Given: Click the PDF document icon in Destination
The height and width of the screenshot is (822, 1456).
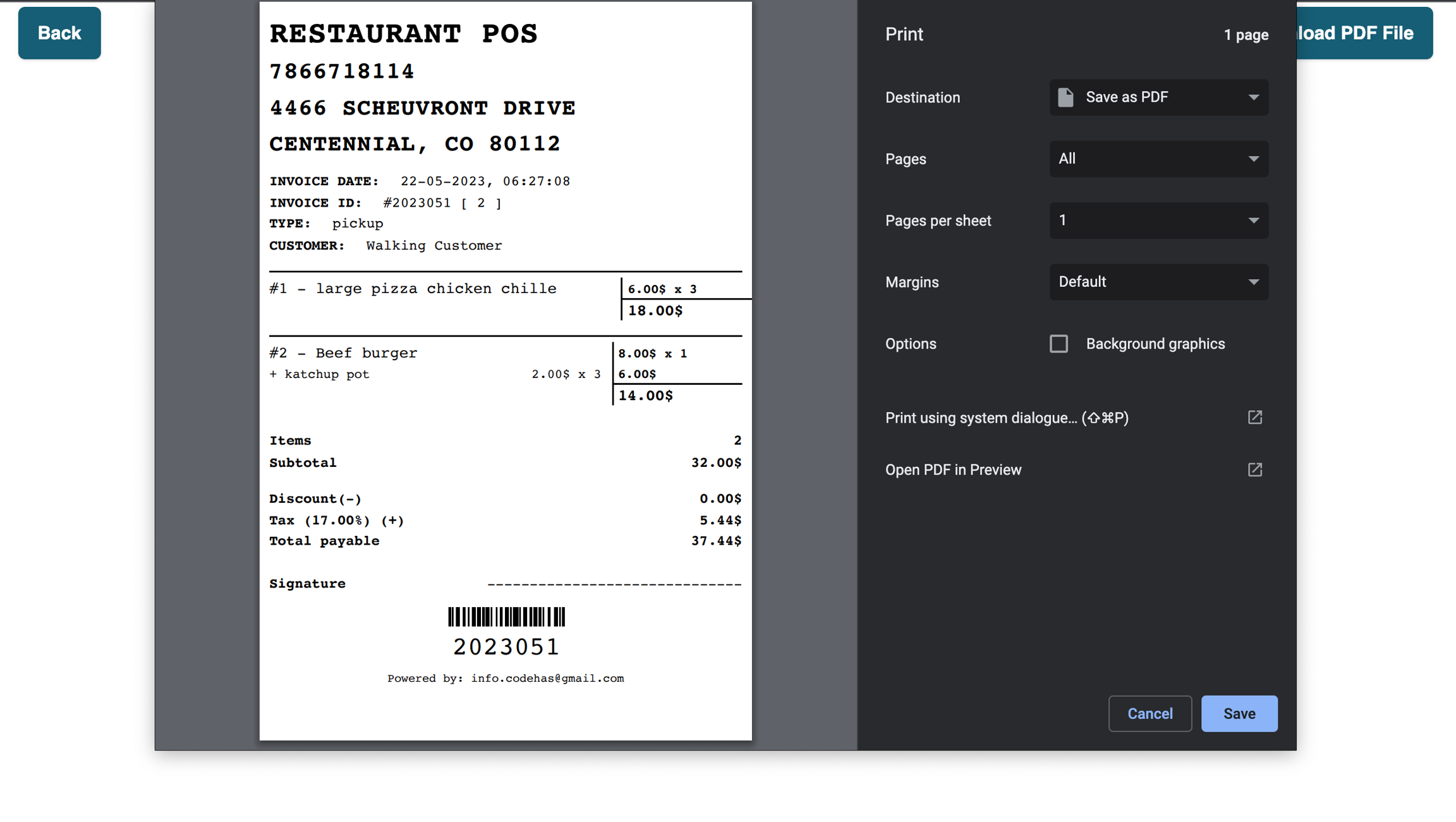Looking at the screenshot, I should point(1065,97).
